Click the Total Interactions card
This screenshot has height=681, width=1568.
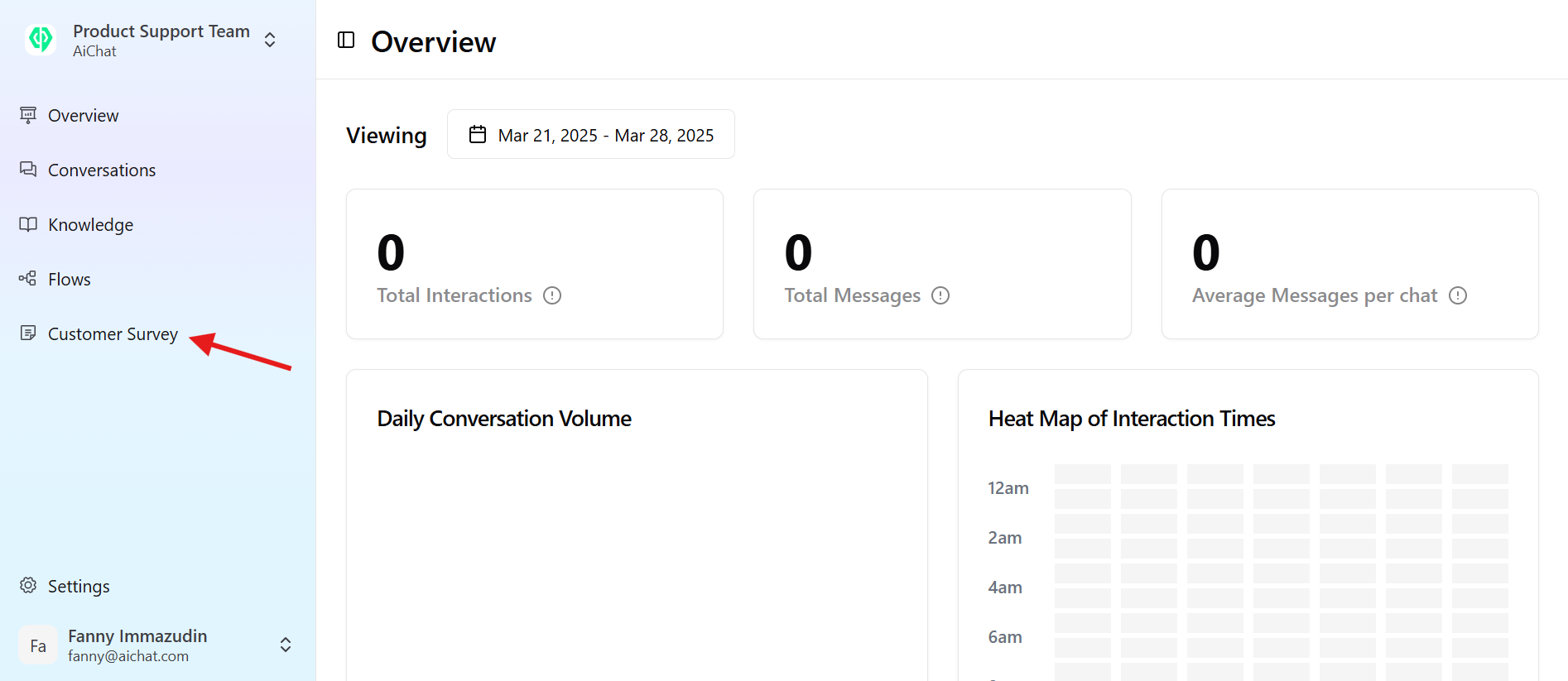[x=535, y=264]
